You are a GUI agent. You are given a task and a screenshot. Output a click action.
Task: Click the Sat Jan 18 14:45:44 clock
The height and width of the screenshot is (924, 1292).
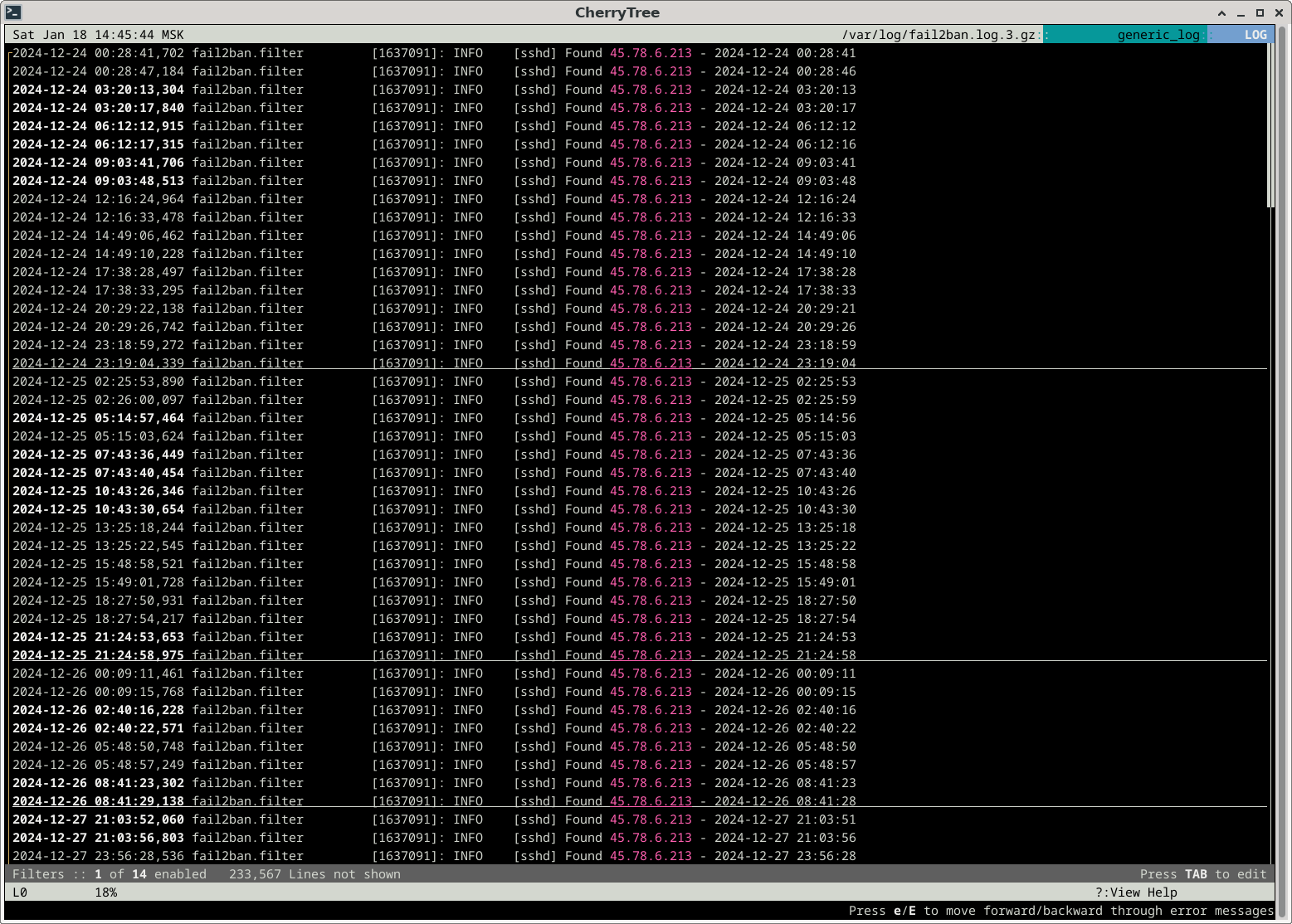[98, 35]
